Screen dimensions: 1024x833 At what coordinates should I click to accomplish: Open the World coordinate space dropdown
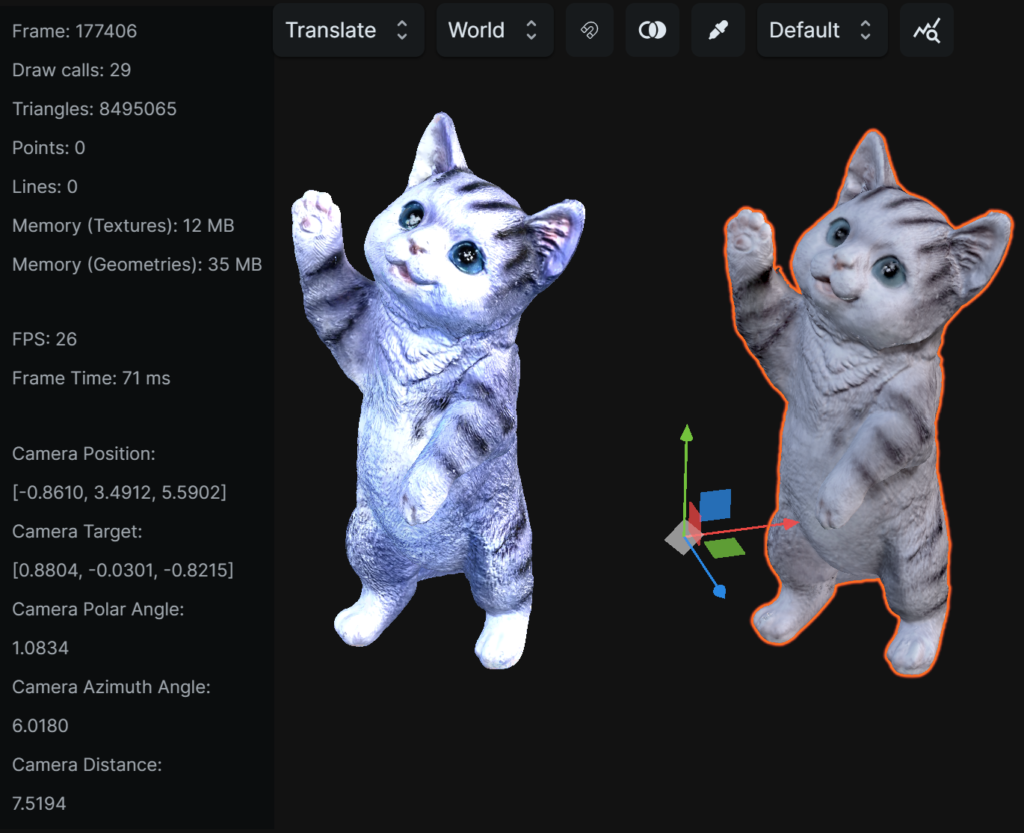(494, 30)
